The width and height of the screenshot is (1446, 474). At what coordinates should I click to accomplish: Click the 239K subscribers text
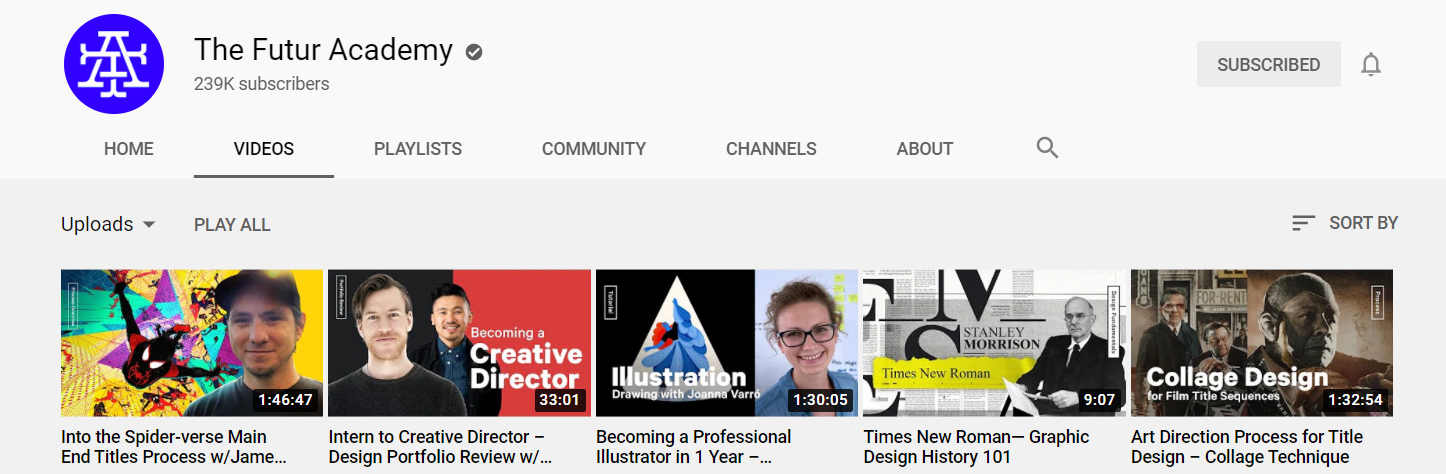click(262, 85)
